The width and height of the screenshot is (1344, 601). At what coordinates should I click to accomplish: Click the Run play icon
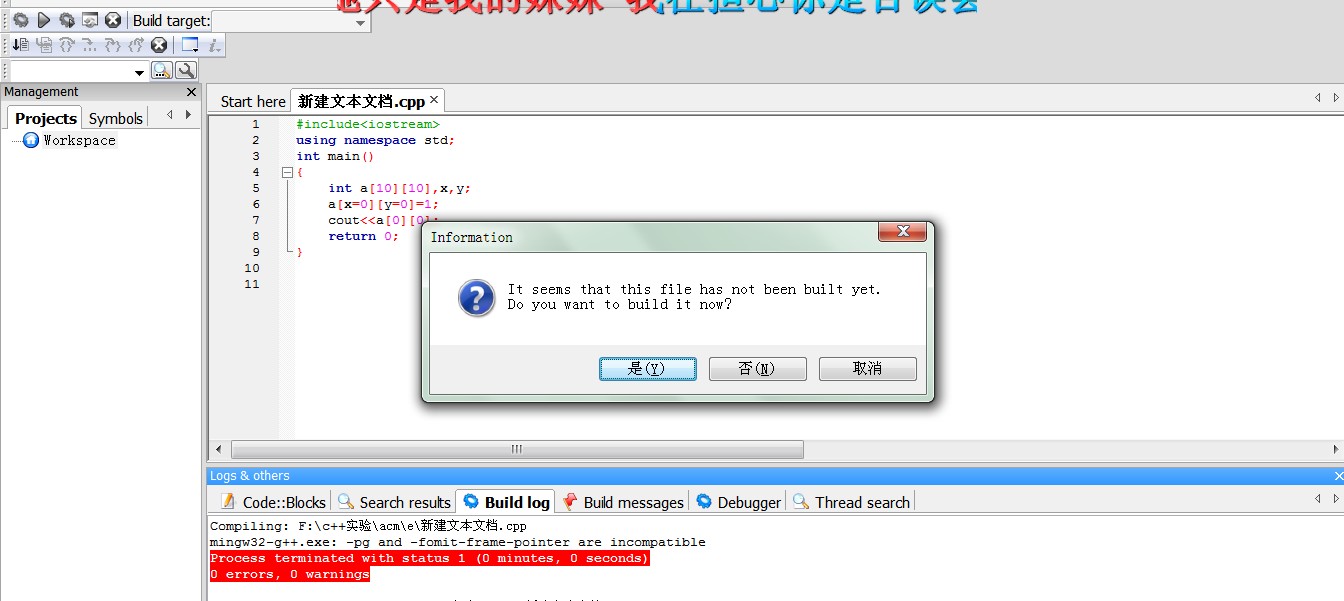(x=44, y=20)
